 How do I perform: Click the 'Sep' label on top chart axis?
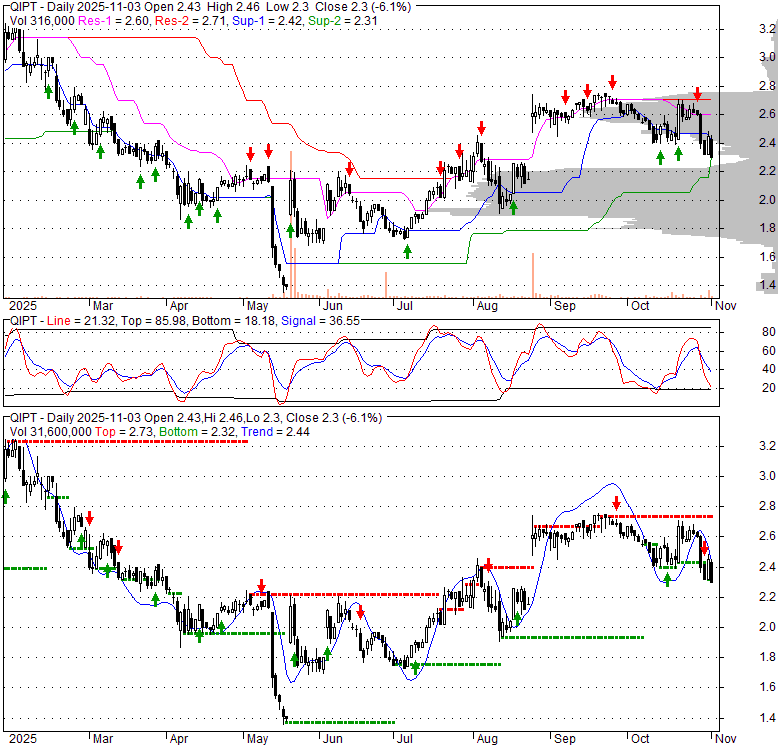(565, 306)
